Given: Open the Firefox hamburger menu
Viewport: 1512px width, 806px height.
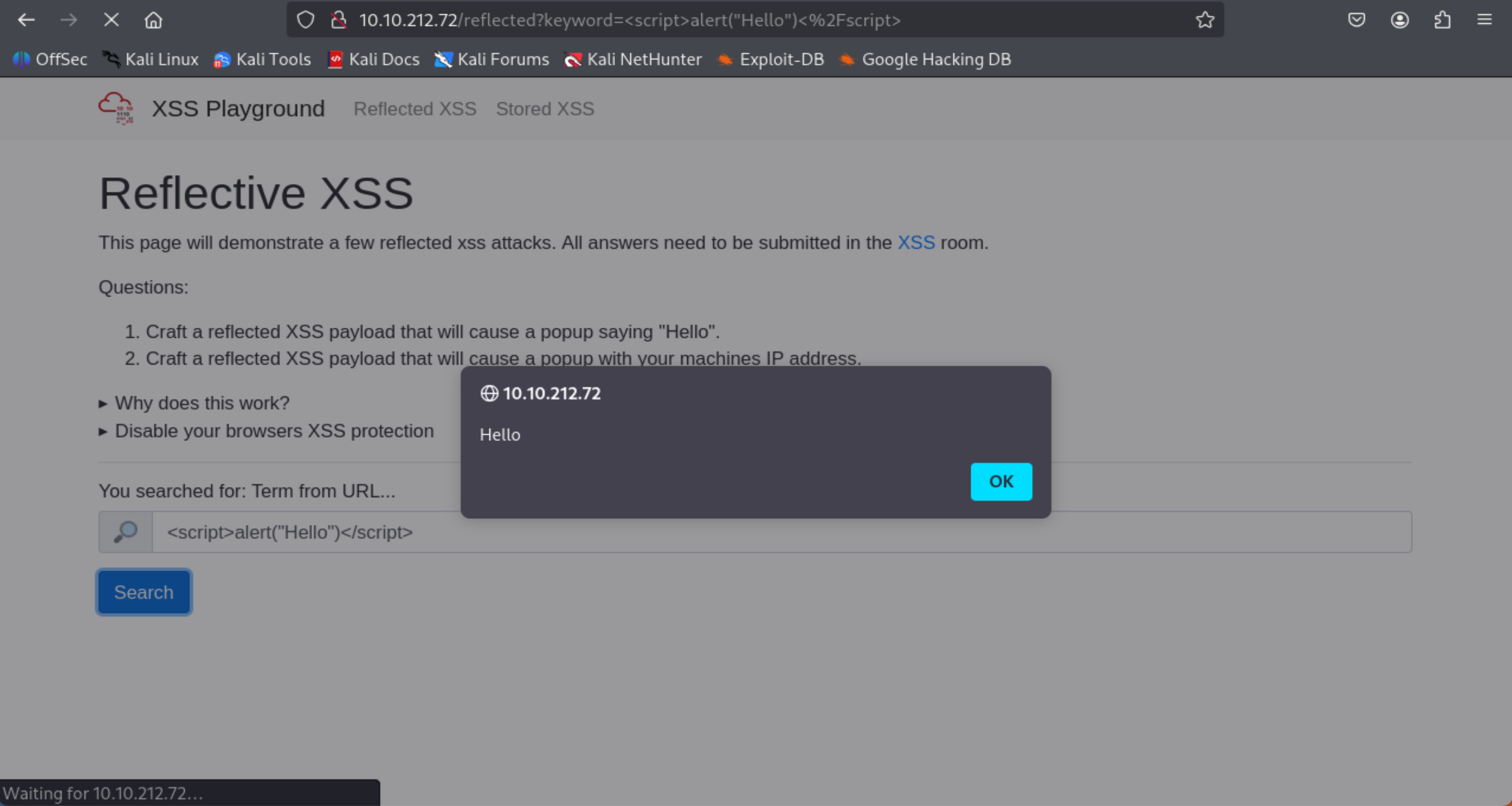Looking at the screenshot, I should click(x=1485, y=20).
